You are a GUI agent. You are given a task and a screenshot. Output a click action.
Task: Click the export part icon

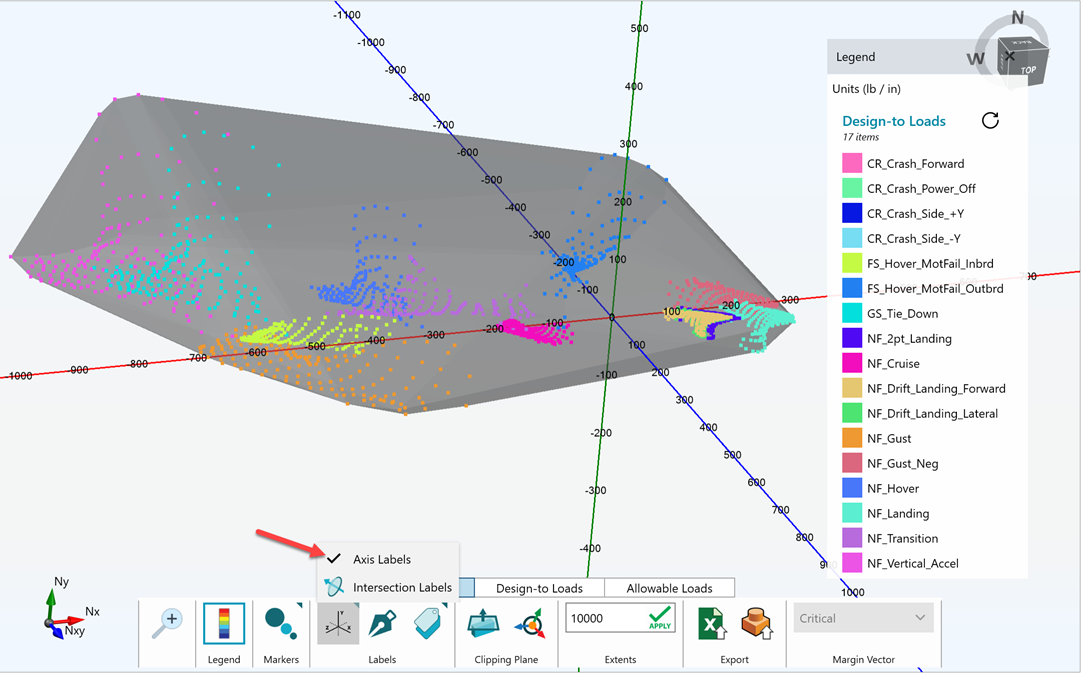755,623
